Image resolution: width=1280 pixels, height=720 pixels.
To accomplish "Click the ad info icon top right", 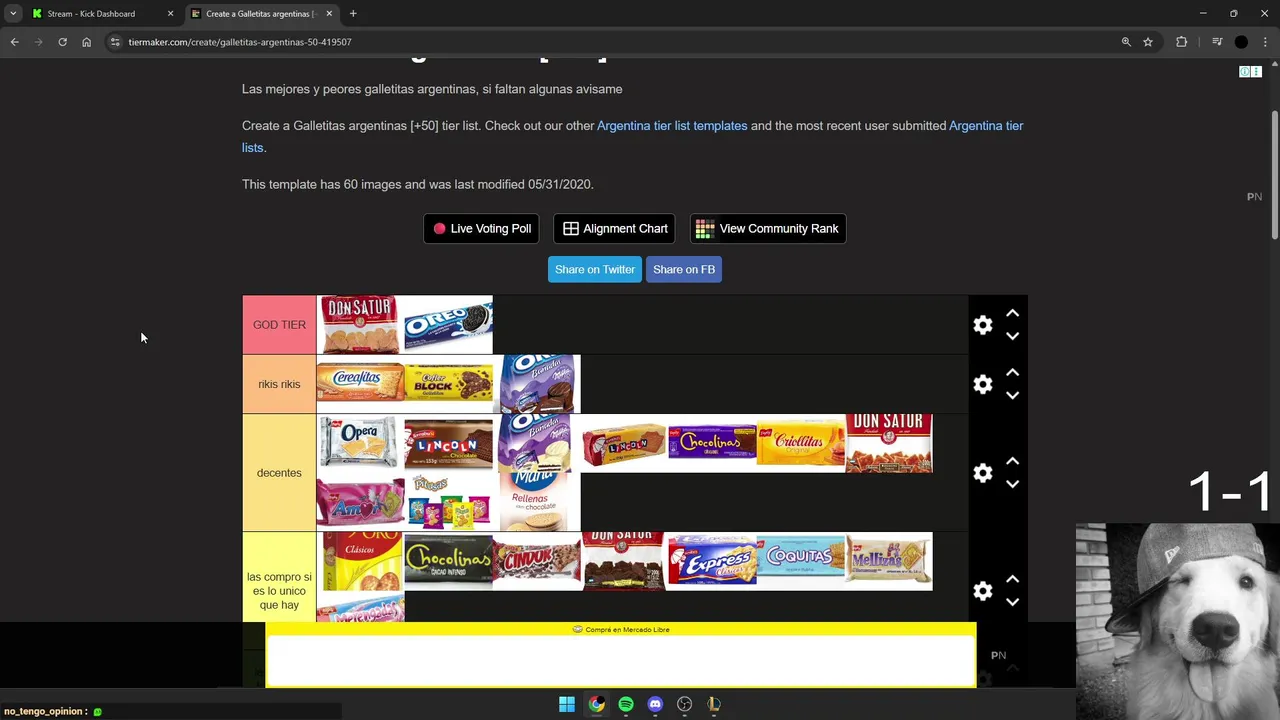I will coord(1245,72).
